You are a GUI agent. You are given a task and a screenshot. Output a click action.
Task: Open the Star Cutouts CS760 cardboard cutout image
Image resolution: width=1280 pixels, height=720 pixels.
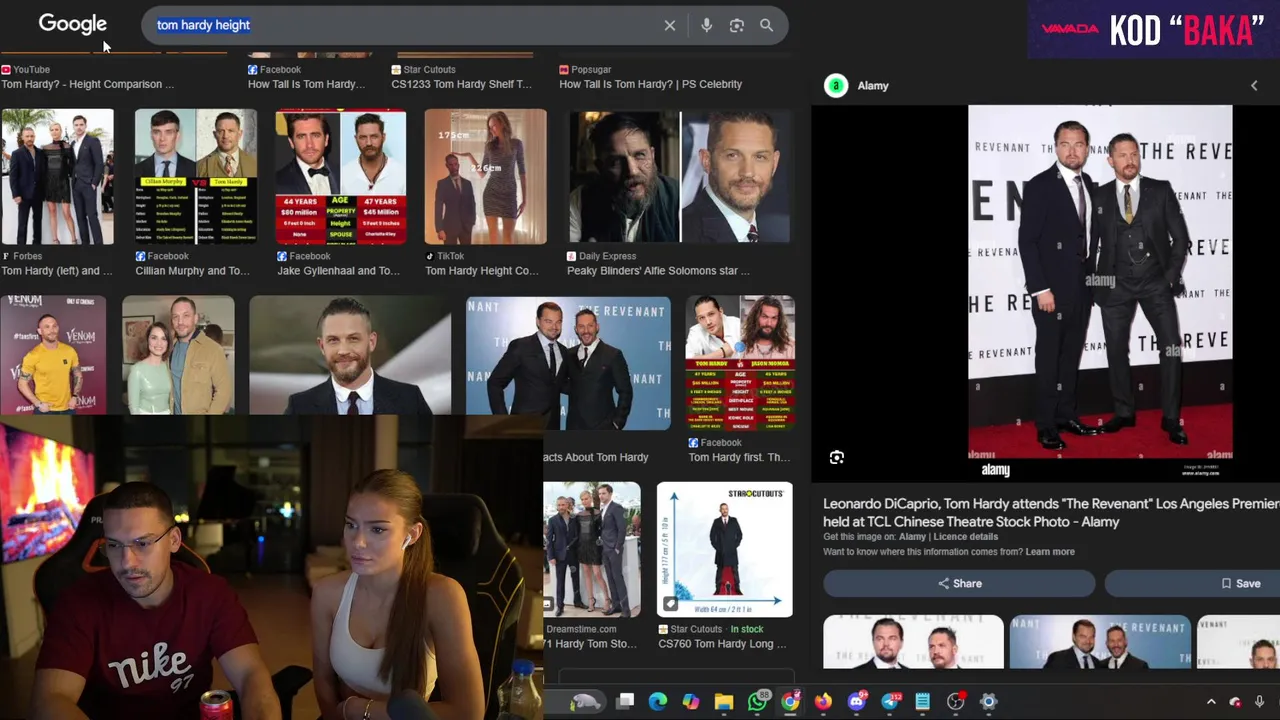point(725,550)
